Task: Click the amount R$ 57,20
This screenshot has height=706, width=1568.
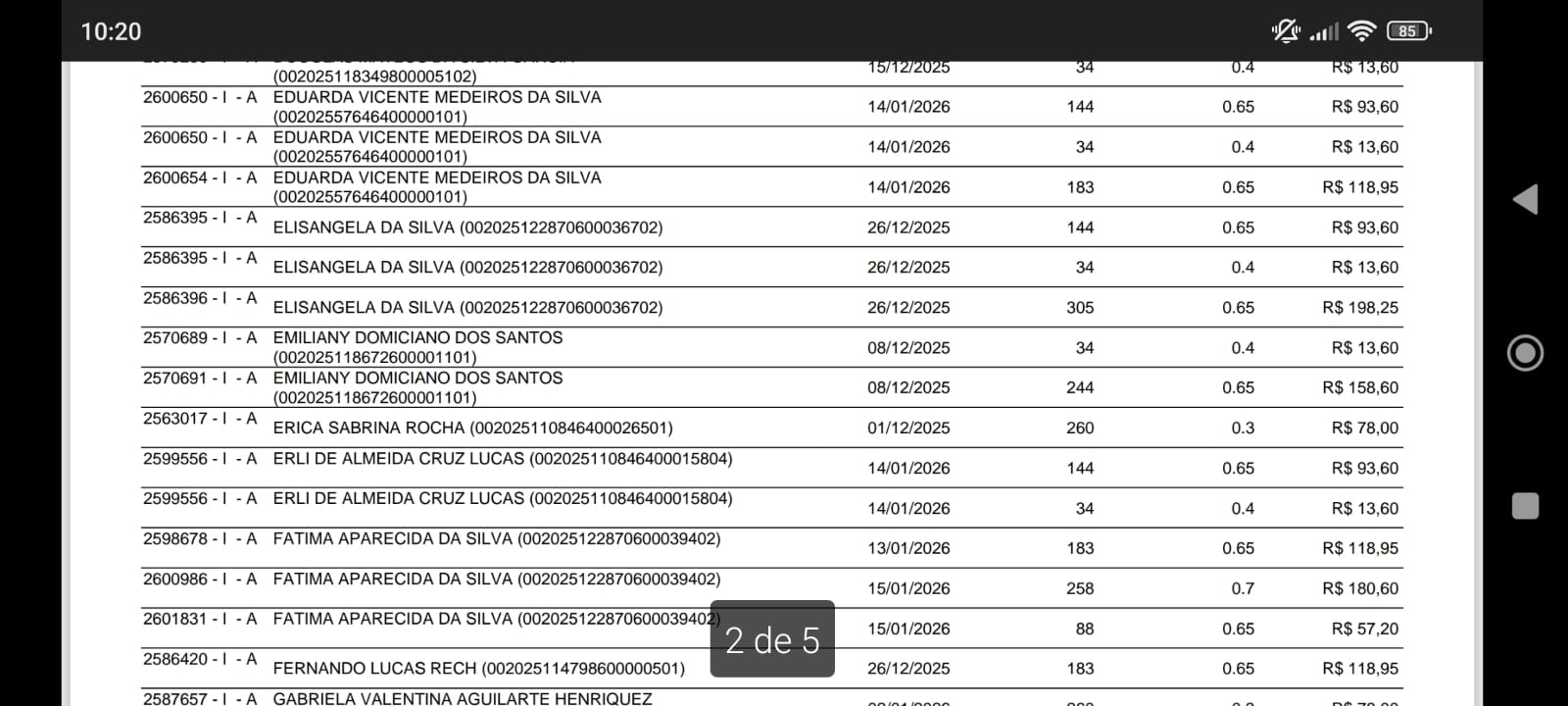Action: coord(1365,630)
